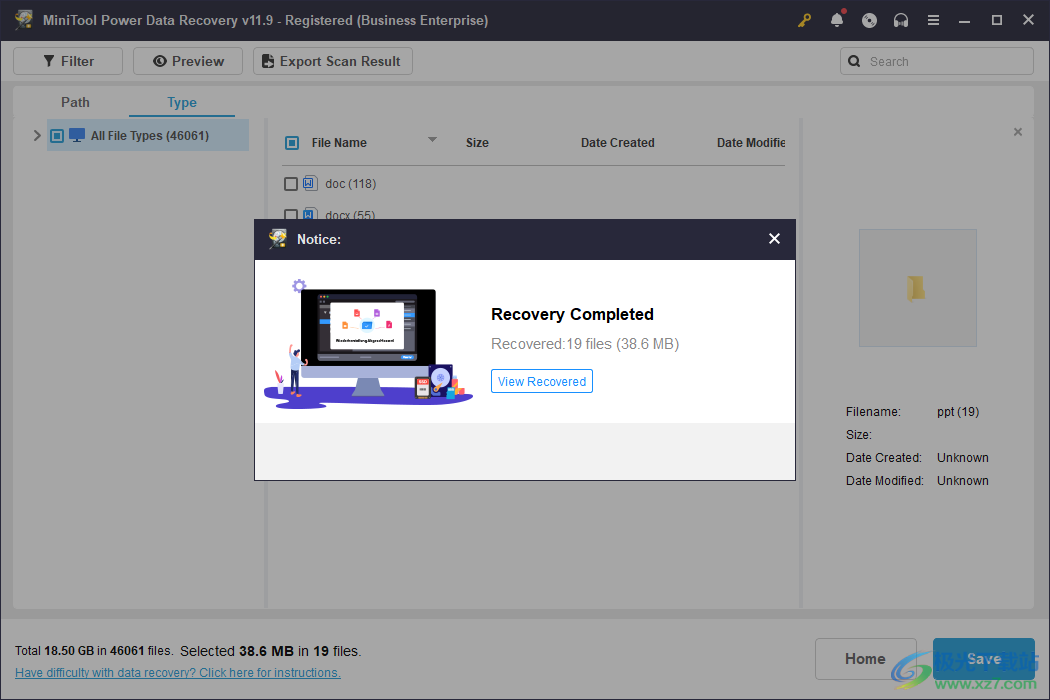Viewport: 1050px width, 700px height.
Task: Click the license key icon in the title bar
Action: (x=805, y=19)
